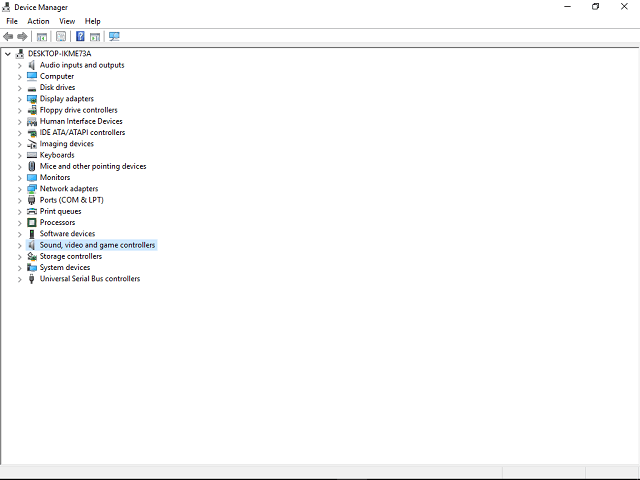Click the Back arrow toolbar icon

pyautogui.click(x=8, y=37)
